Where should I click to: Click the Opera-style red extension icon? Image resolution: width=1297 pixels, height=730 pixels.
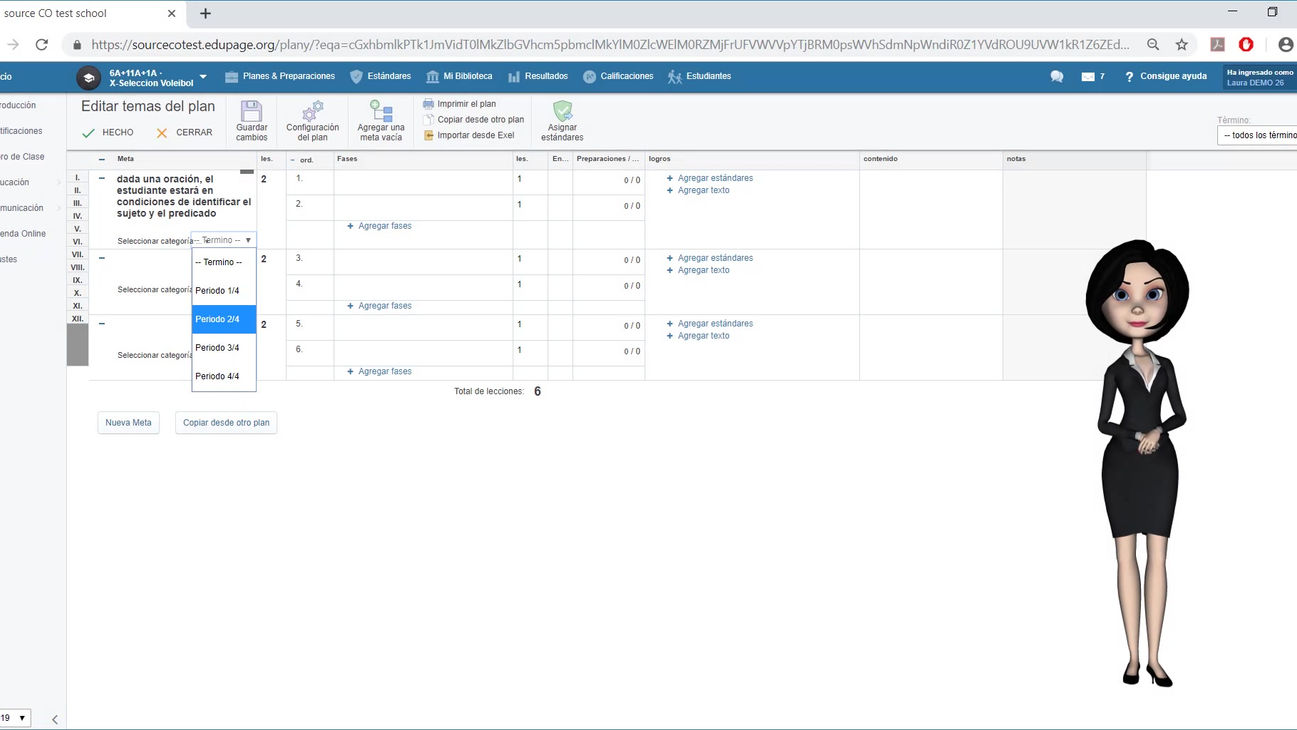point(1246,44)
